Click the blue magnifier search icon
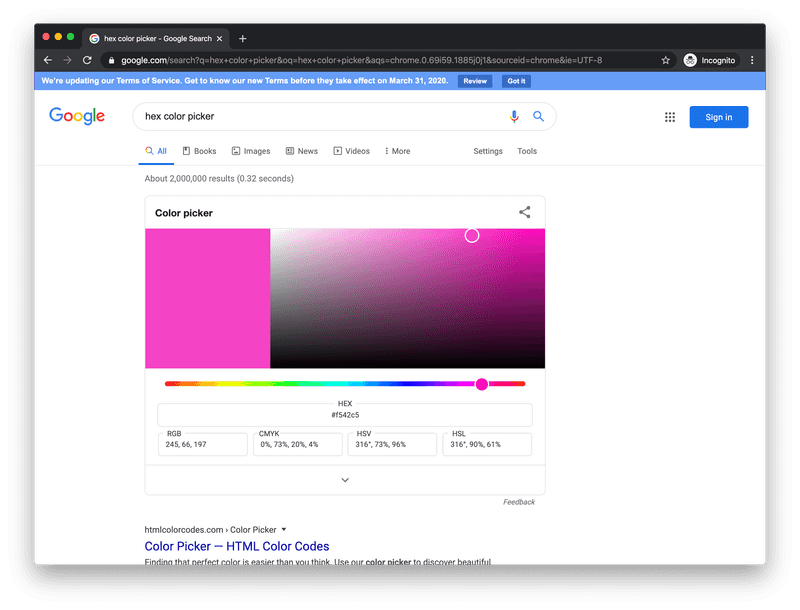This screenshot has width=800, height=610. coord(538,117)
